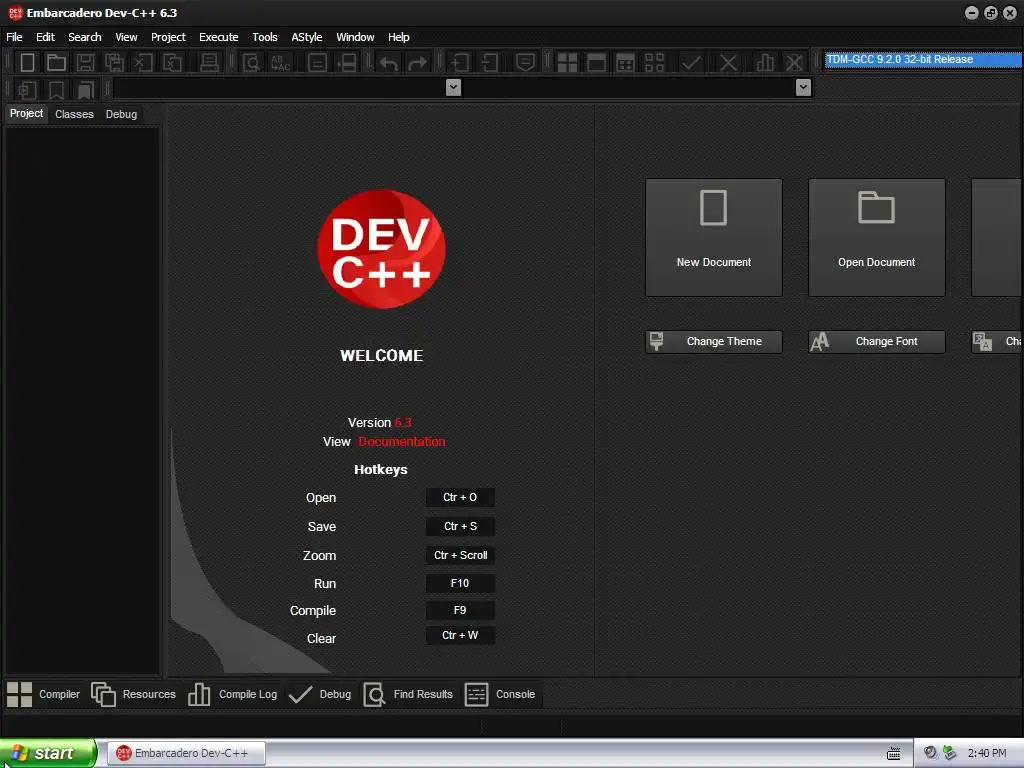Screen dimensions: 1024x768
Task: Click the Compile and Run toolbar icon
Action: [x=625, y=63]
